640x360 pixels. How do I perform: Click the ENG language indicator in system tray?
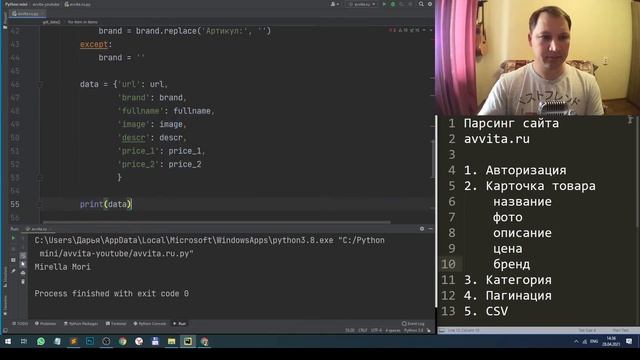tap(594, 341)
